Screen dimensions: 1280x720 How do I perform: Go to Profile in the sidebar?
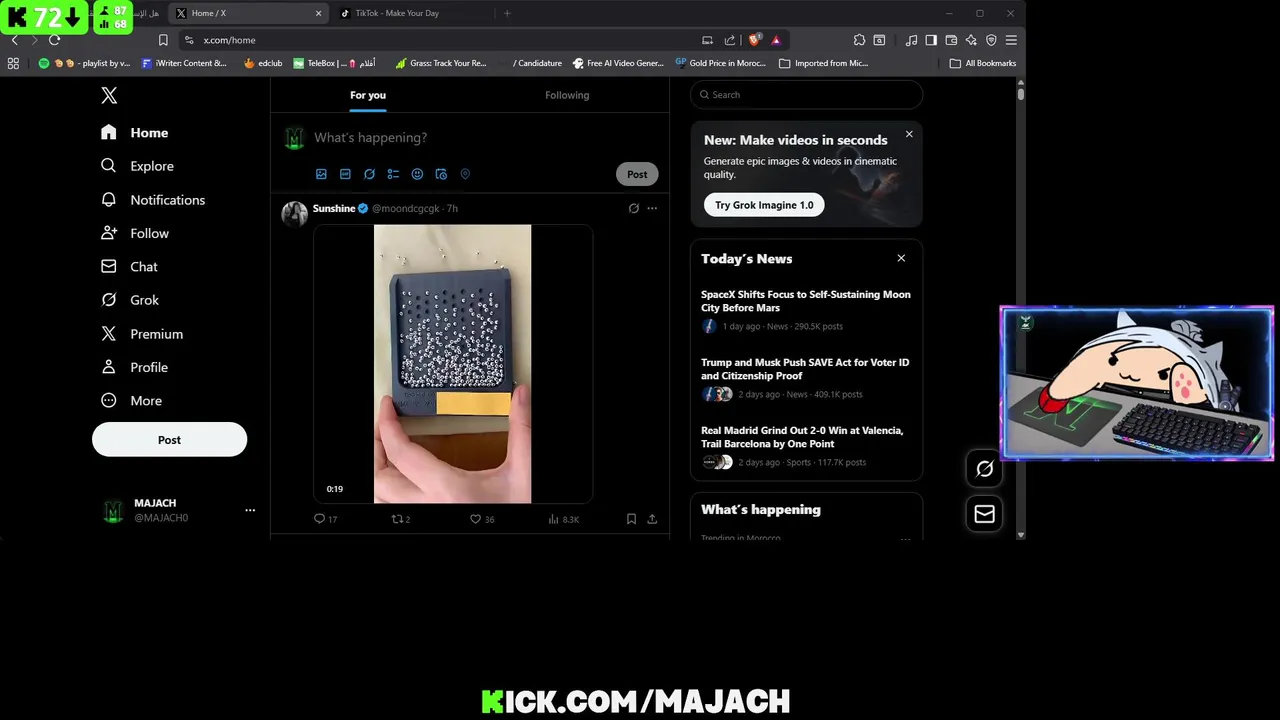coord(135,367)
